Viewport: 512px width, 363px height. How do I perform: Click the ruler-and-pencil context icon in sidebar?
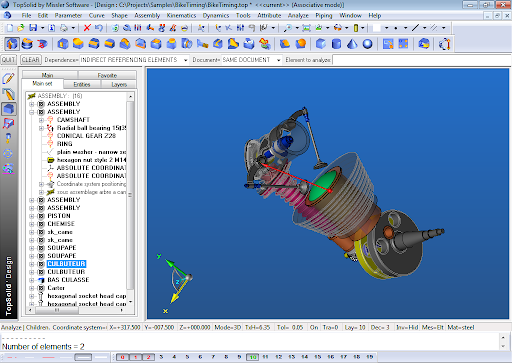pos(8,94)
